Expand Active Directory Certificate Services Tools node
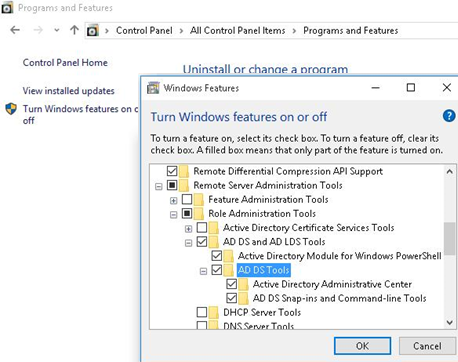 [188, 229]
